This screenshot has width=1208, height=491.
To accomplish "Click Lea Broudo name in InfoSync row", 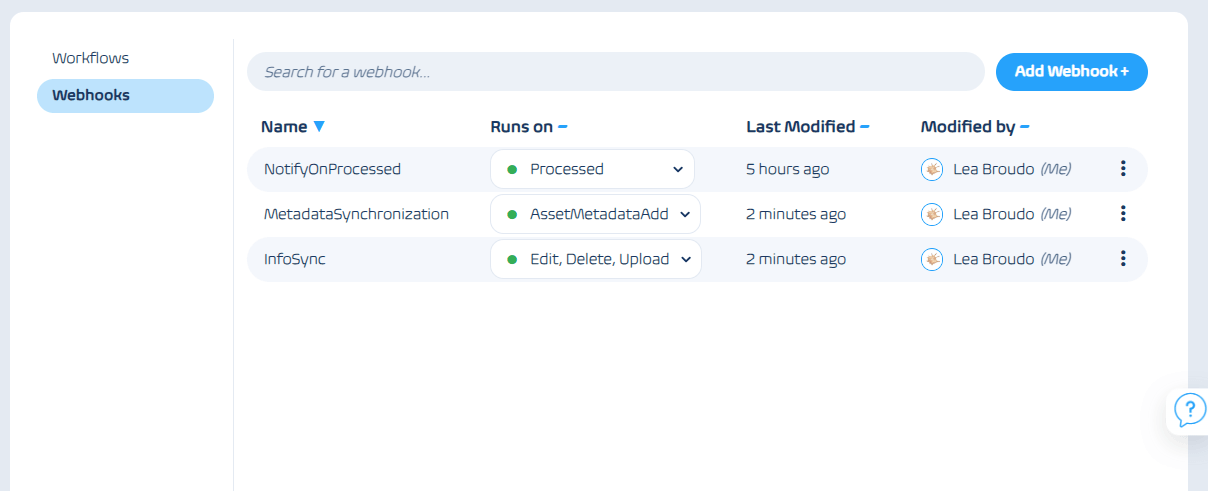I will point(994,259).
